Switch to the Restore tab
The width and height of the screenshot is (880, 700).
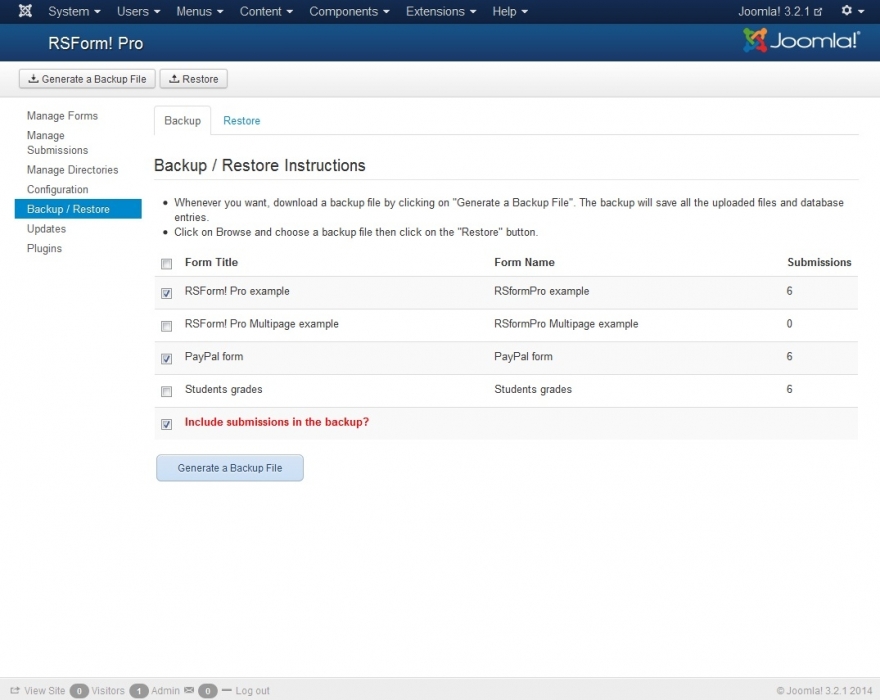pos(241,120)
